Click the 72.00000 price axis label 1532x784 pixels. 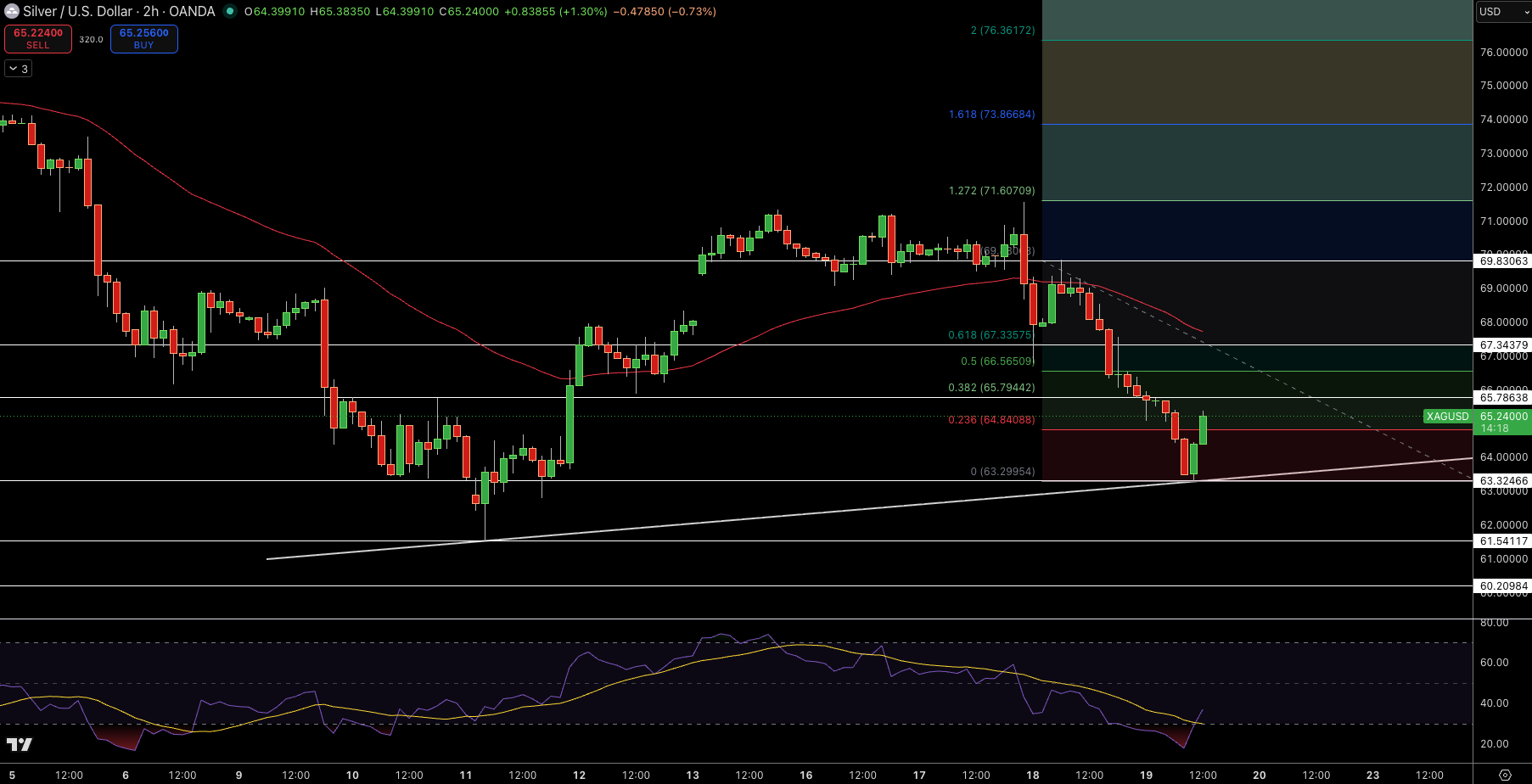coord(1503,187)
